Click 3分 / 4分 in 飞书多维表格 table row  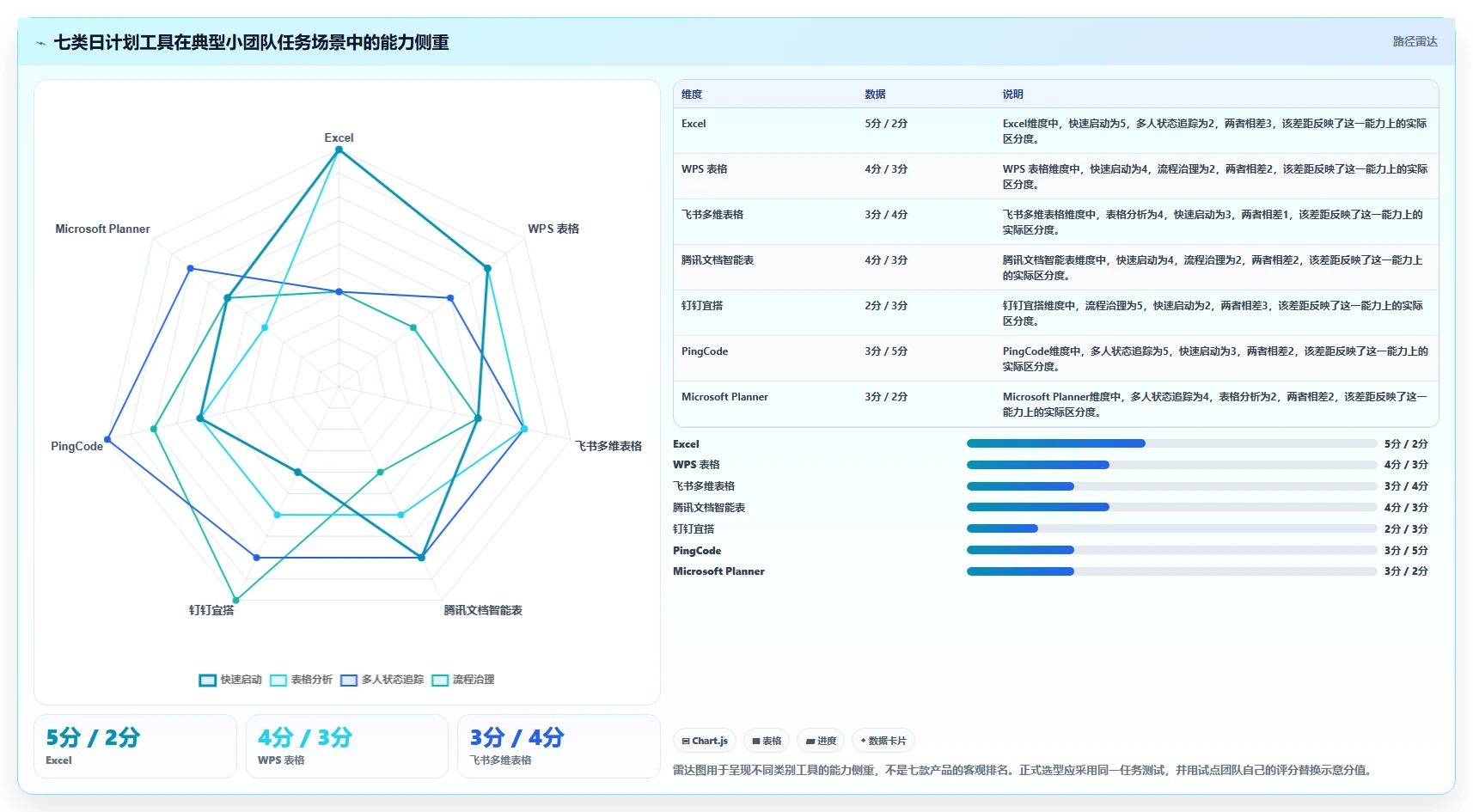[x=886, y=215]
